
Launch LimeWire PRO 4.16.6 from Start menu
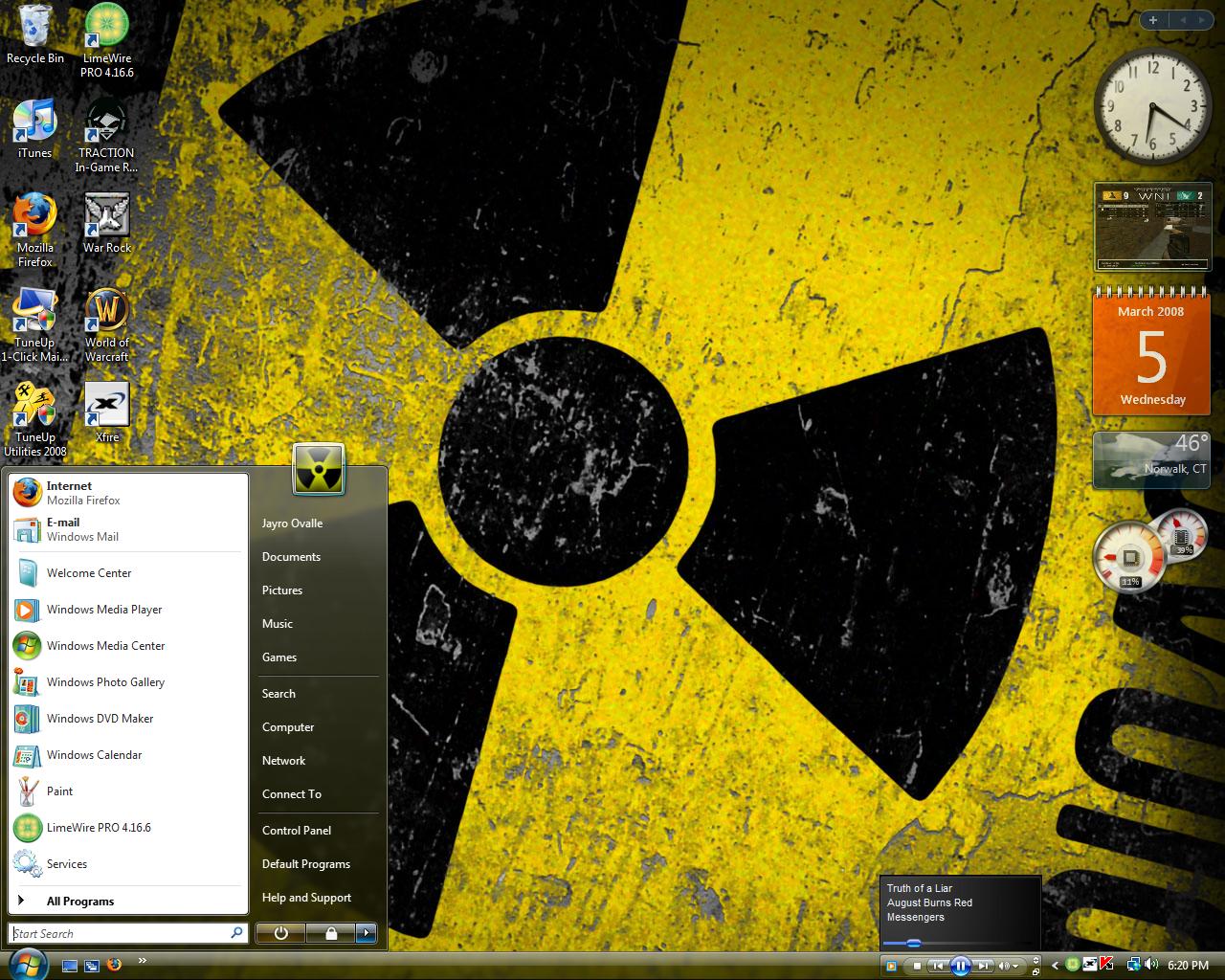coord(129,828)
